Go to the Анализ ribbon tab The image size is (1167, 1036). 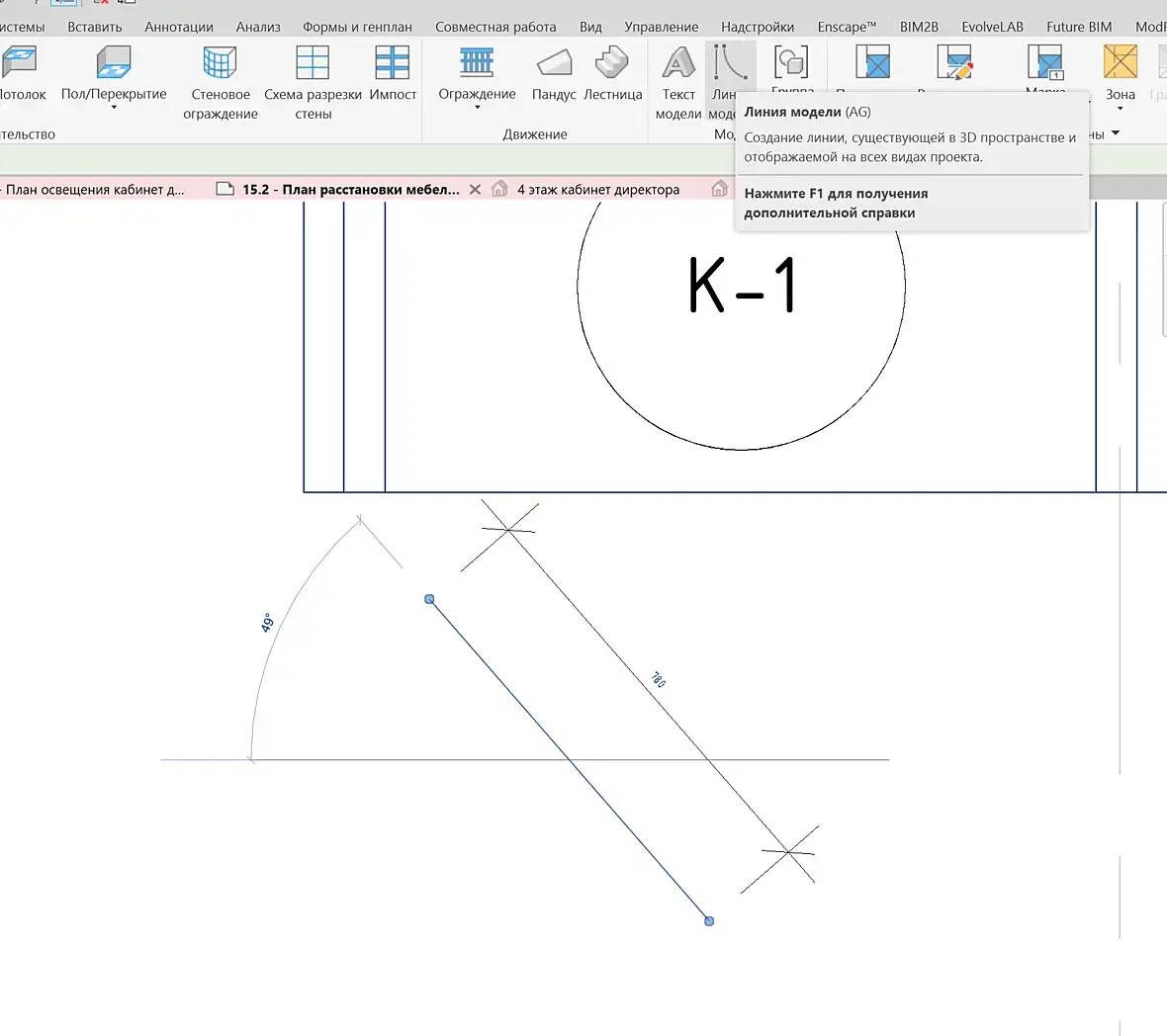pyautogui.click(x=258, y=27)
